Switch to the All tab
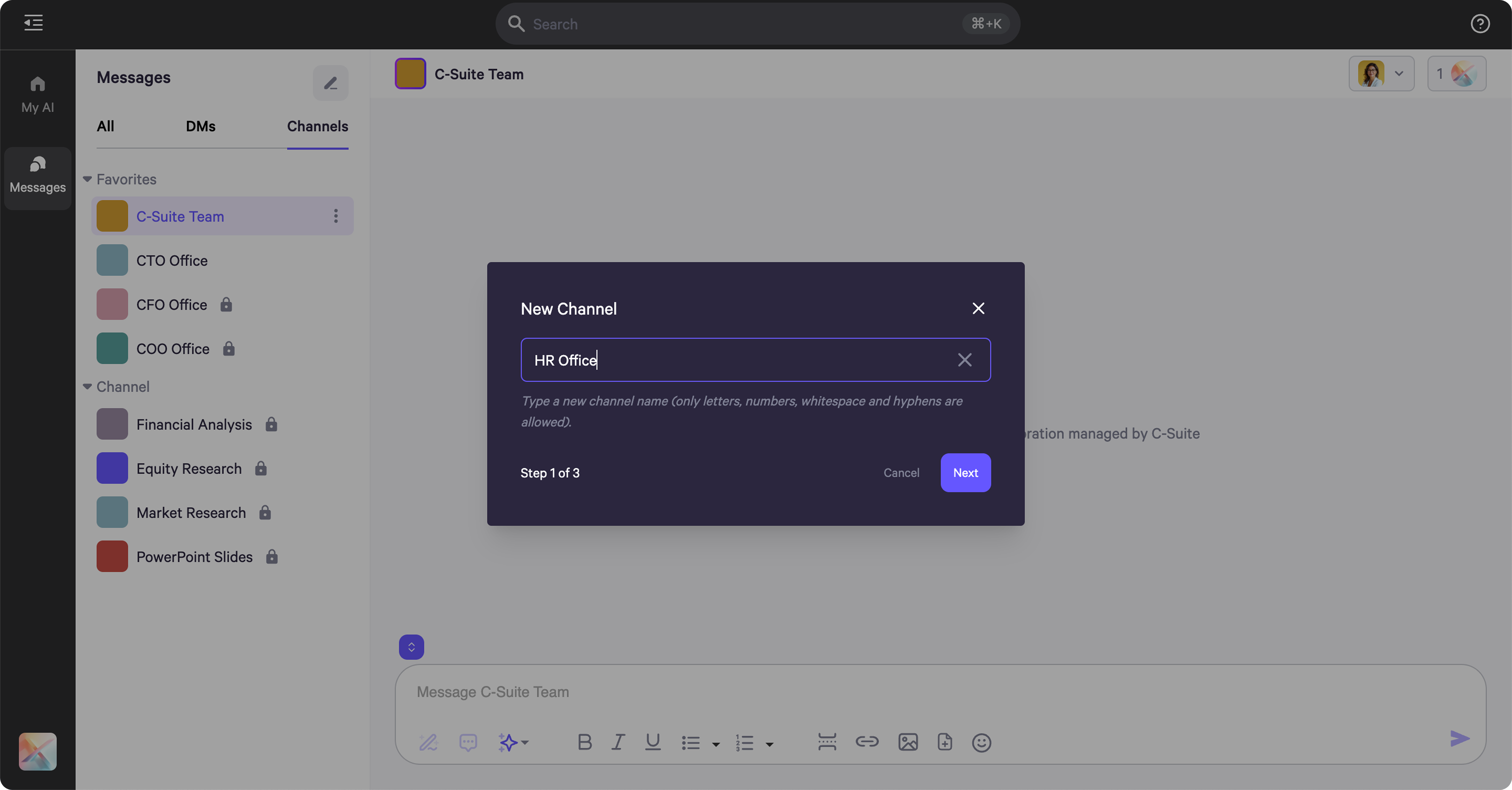Viewport: 1512px width, 790px height. tap(105, 126)
